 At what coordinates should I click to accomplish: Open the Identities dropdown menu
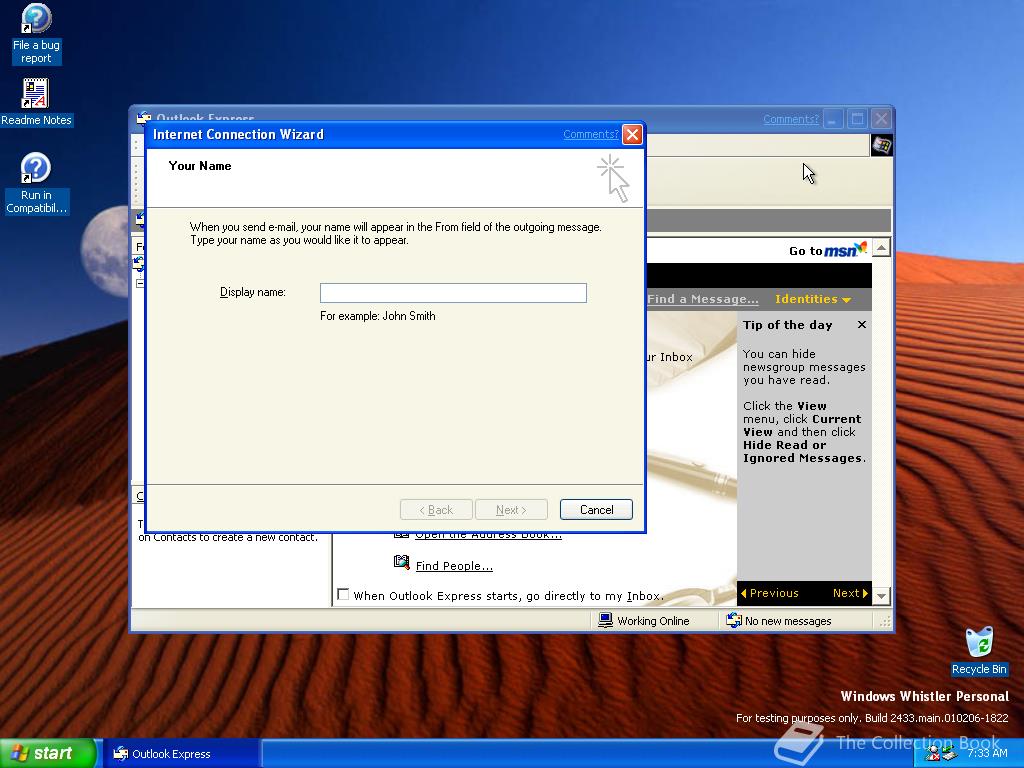coord(812,299)
